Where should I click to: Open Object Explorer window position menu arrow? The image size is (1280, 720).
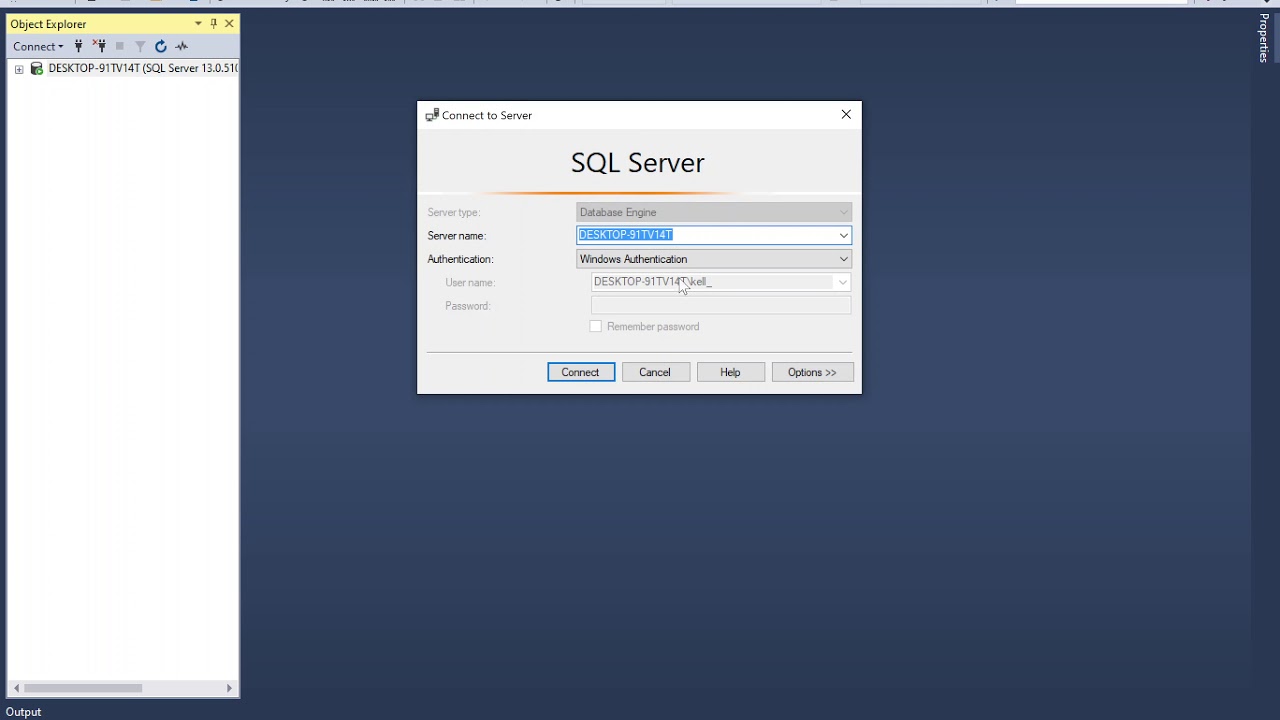(x=198, y=23)
